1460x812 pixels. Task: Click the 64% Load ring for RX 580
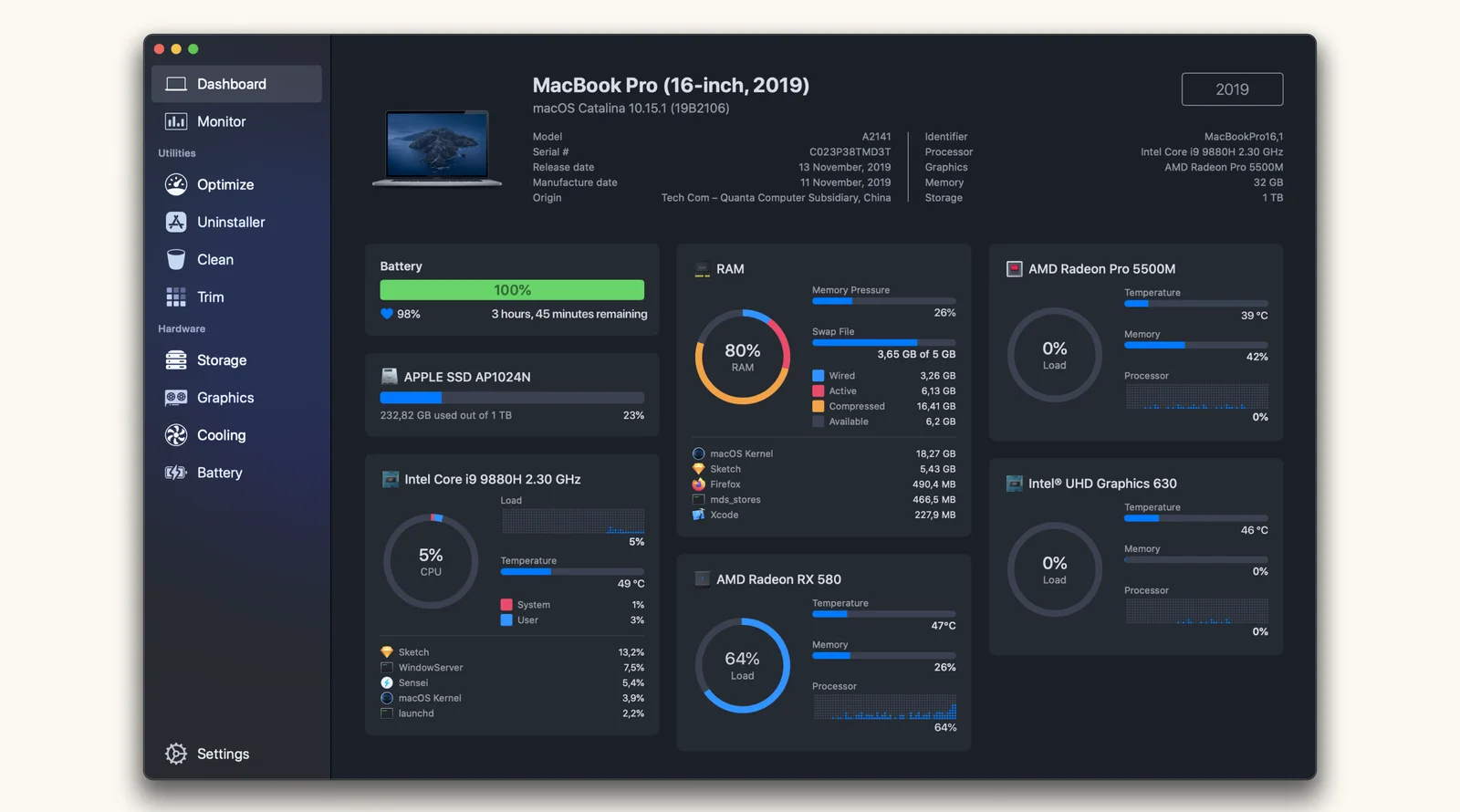point(743,666)
